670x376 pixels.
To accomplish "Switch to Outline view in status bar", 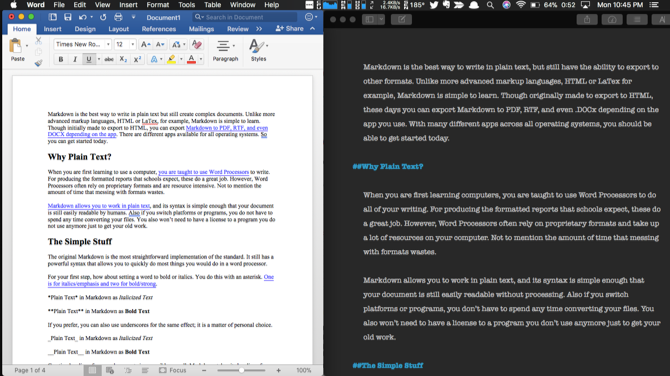I will 128,370.
